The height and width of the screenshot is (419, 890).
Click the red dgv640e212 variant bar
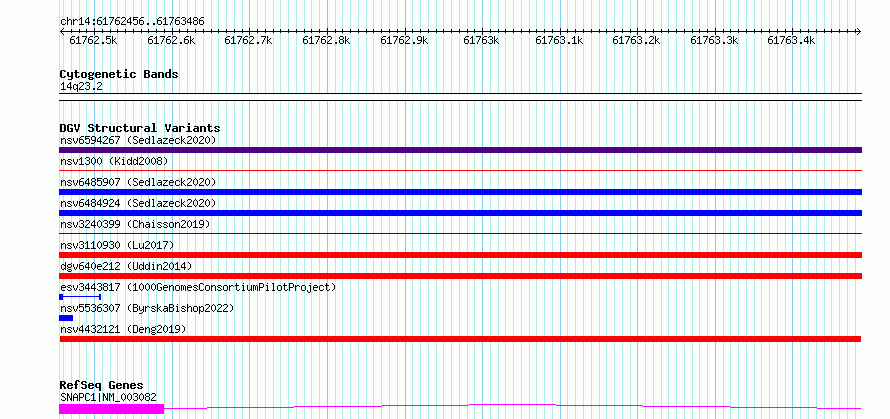pyautogui.click(x=460, y=276)
